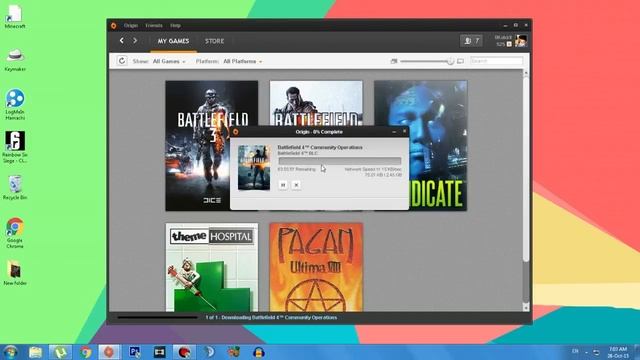Click the small tiles icon left of slider
The height and width of the screenshot is (360, 640).
point(394,61)
